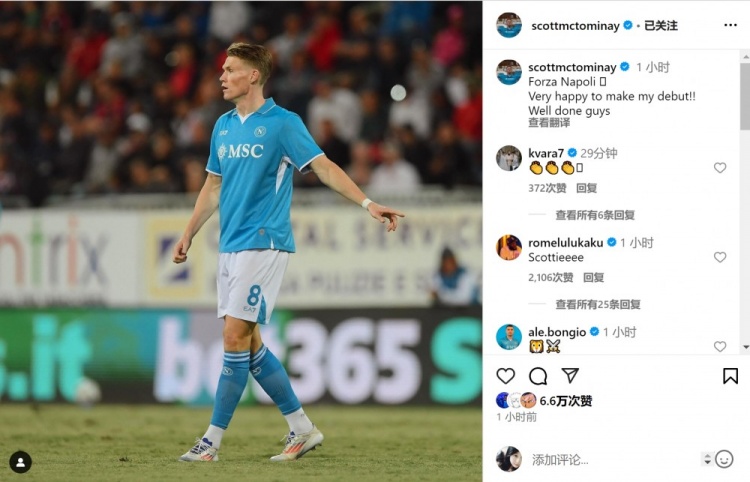Image resolution: width=750 pixels, height=482 pixels.
Task: View tagged people icon on photo
Action: tap(21, 462)
